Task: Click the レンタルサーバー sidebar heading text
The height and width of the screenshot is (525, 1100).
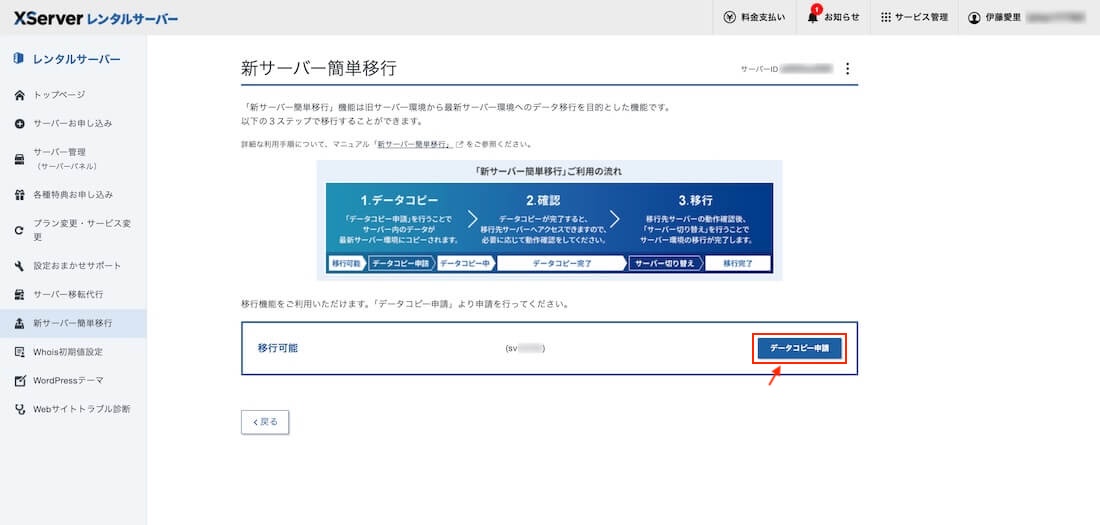Action: 76,59
